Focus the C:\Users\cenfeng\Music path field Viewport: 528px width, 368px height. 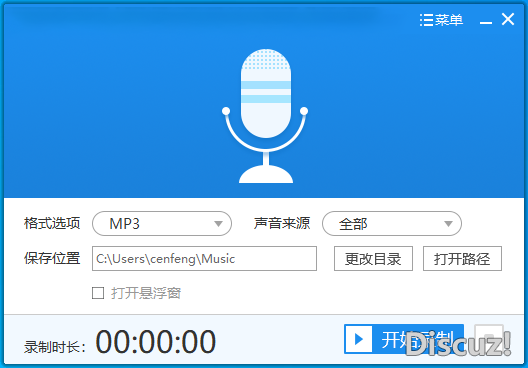point(204,259)
